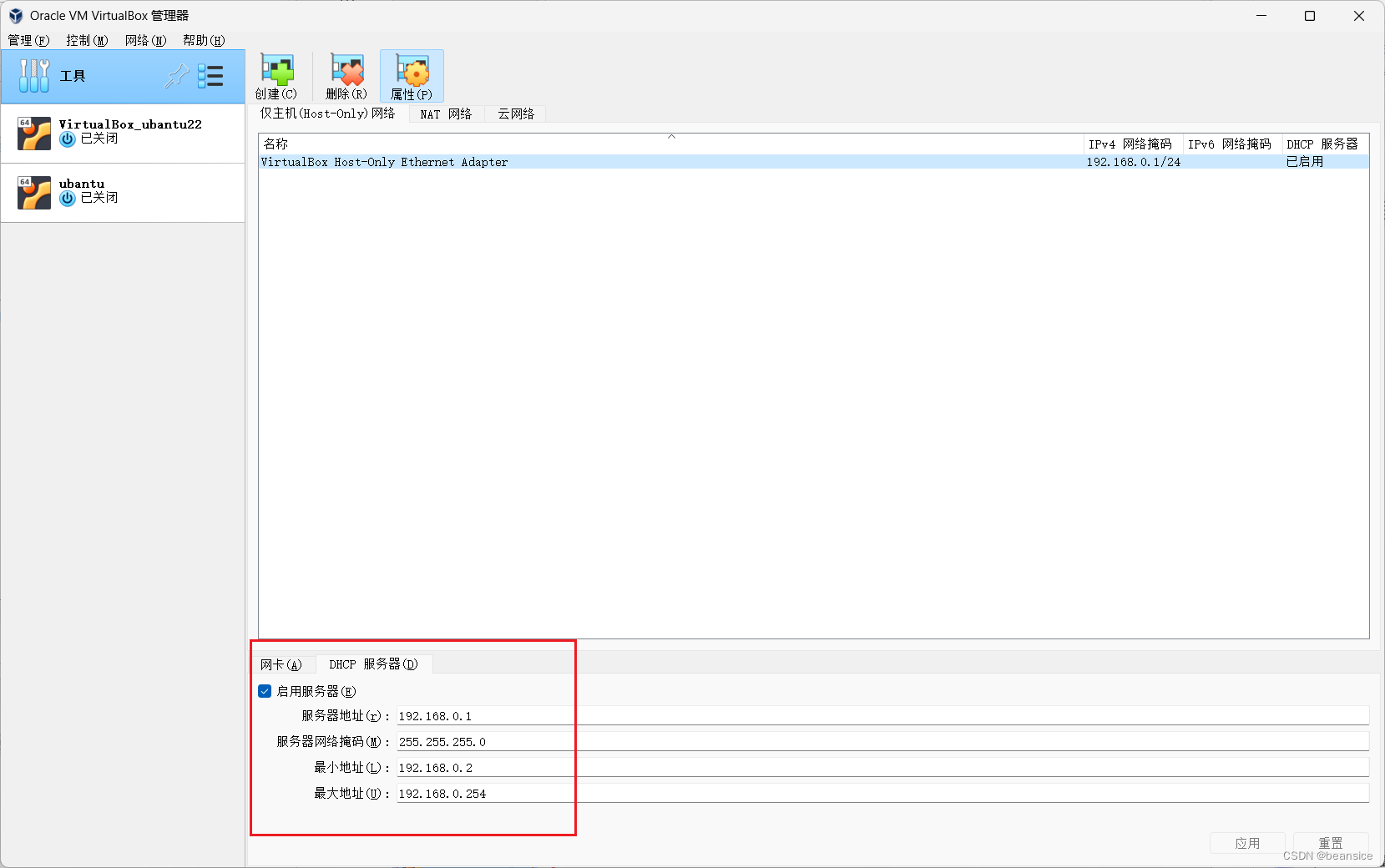The height and width of the screenshot is (868, 1385).
Task: Uncheck Enable Server (启用服务器) checkbox
Action: [x=265, y=691]
